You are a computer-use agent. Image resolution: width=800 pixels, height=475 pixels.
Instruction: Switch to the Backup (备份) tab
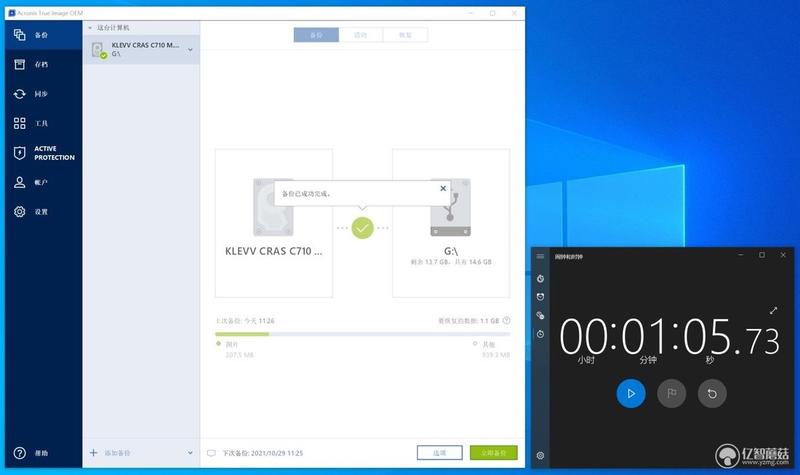(x=316, y=35)
